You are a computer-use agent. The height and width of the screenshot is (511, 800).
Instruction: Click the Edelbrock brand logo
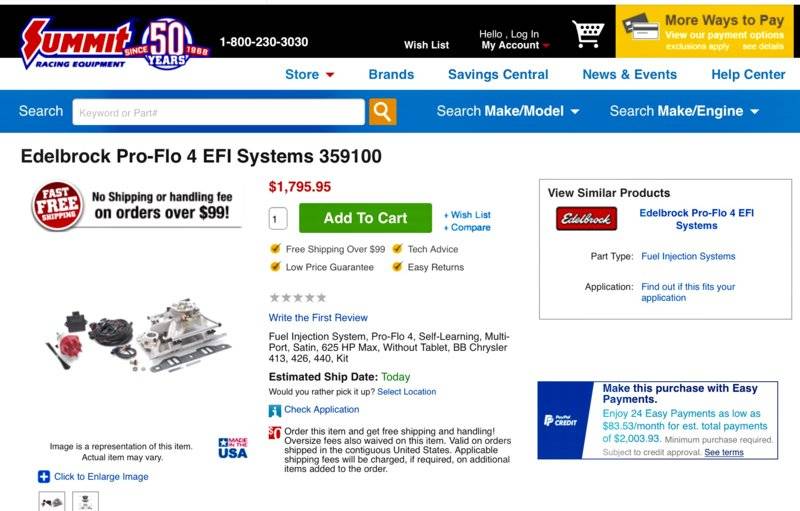click(586, 218)
